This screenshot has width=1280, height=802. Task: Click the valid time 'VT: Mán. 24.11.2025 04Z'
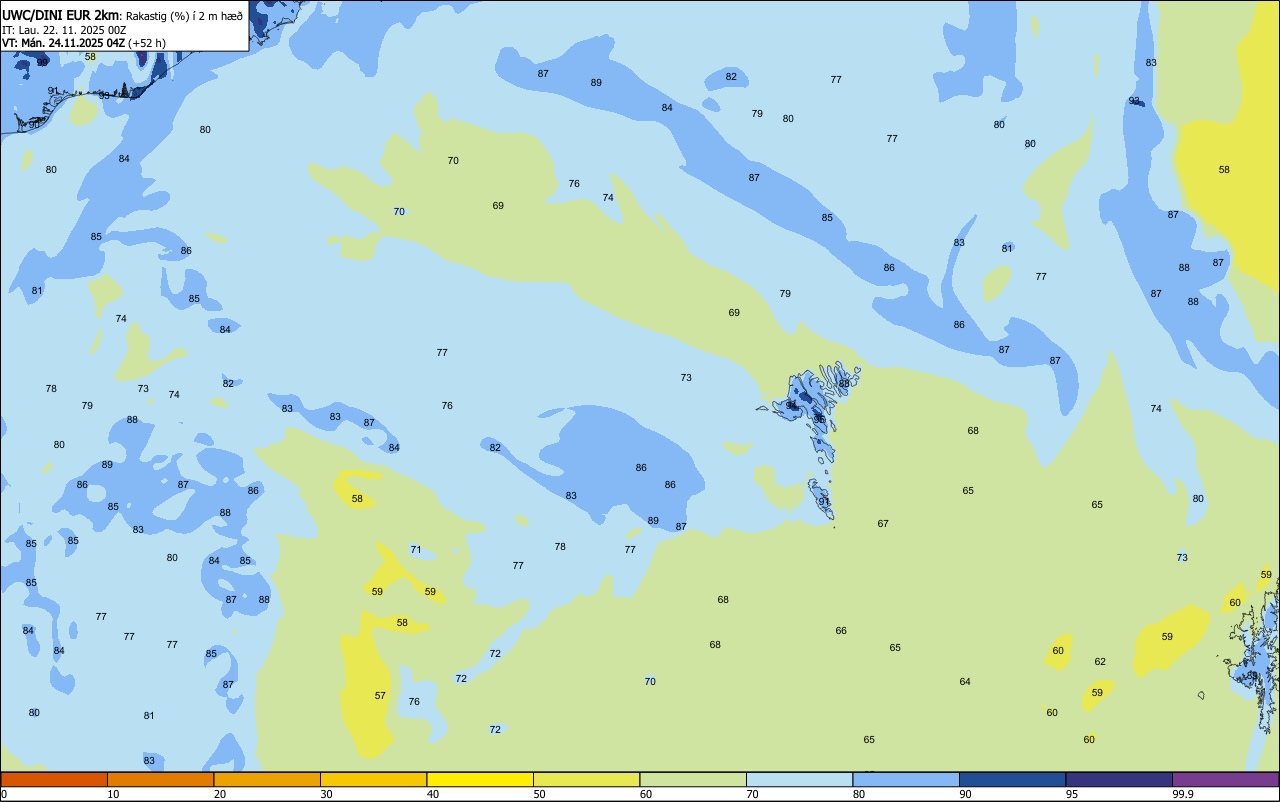tap(63, 43)
